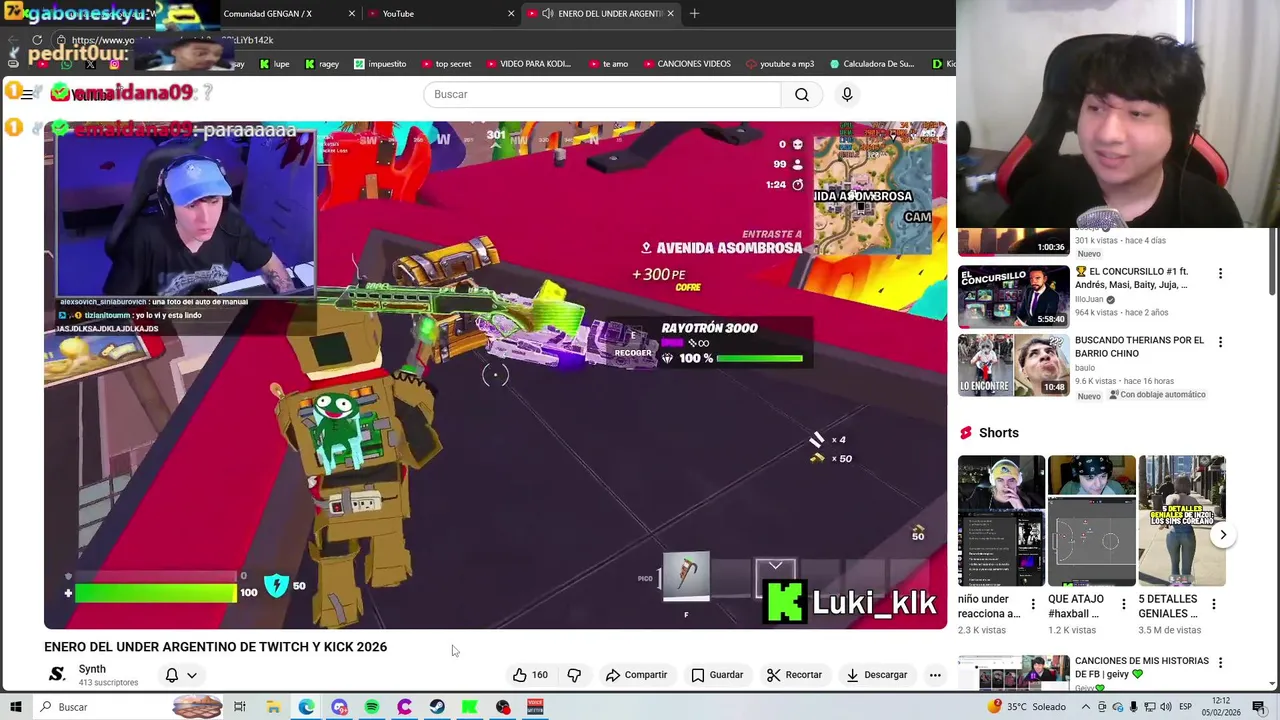This screenshot has height=720, width=1280.
Task: Share the video via Compartir
Action: [x=636, y=675]
